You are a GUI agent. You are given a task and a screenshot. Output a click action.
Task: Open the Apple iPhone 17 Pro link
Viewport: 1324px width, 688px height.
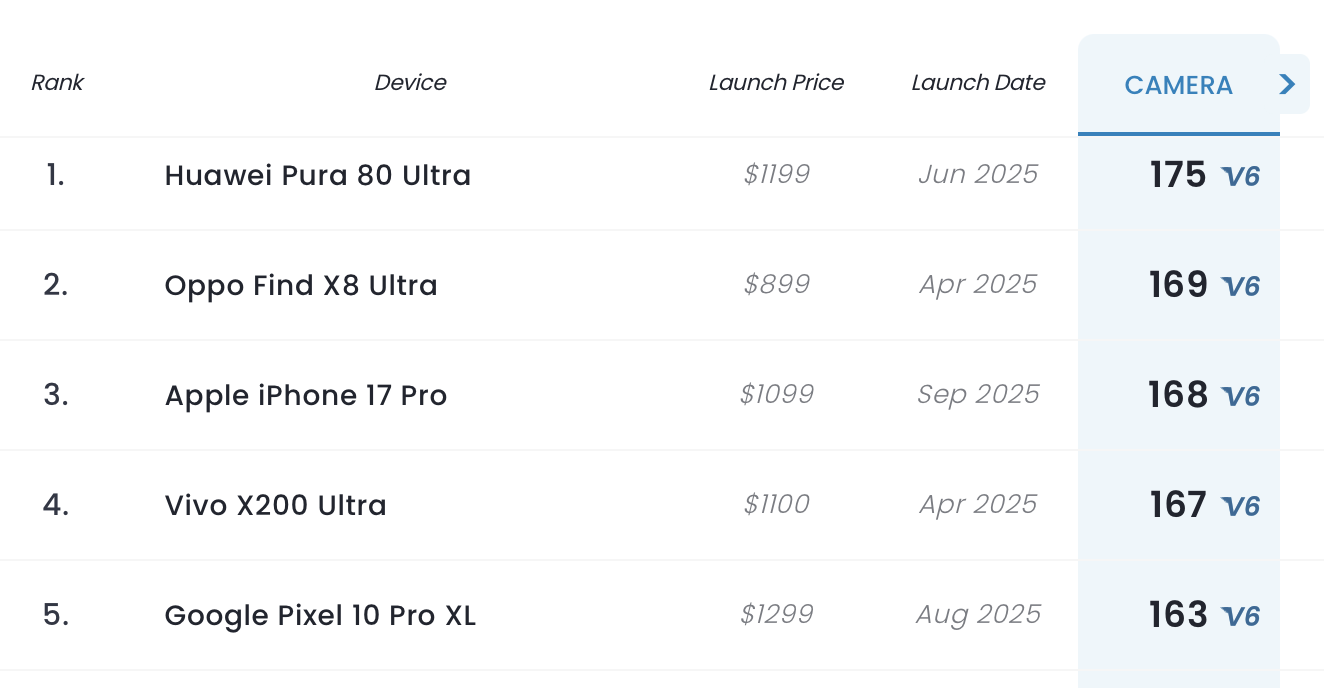(x=306, y=395)
